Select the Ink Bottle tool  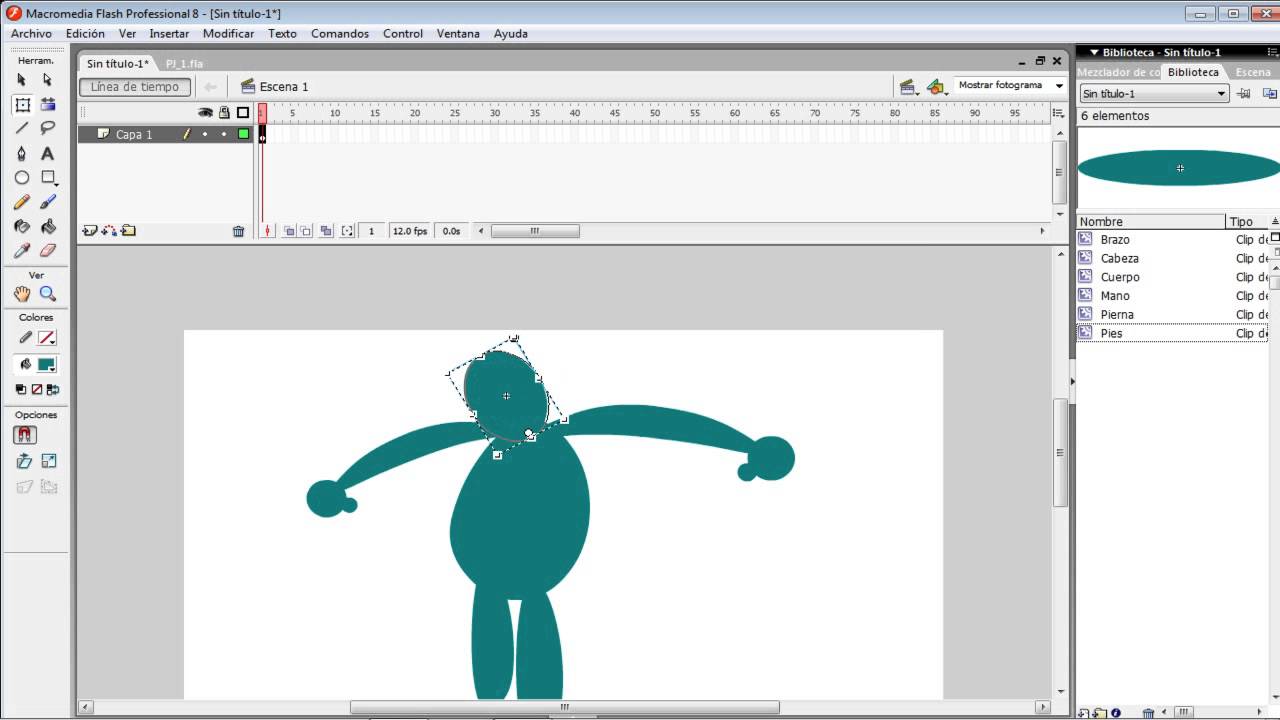(22, 226)
